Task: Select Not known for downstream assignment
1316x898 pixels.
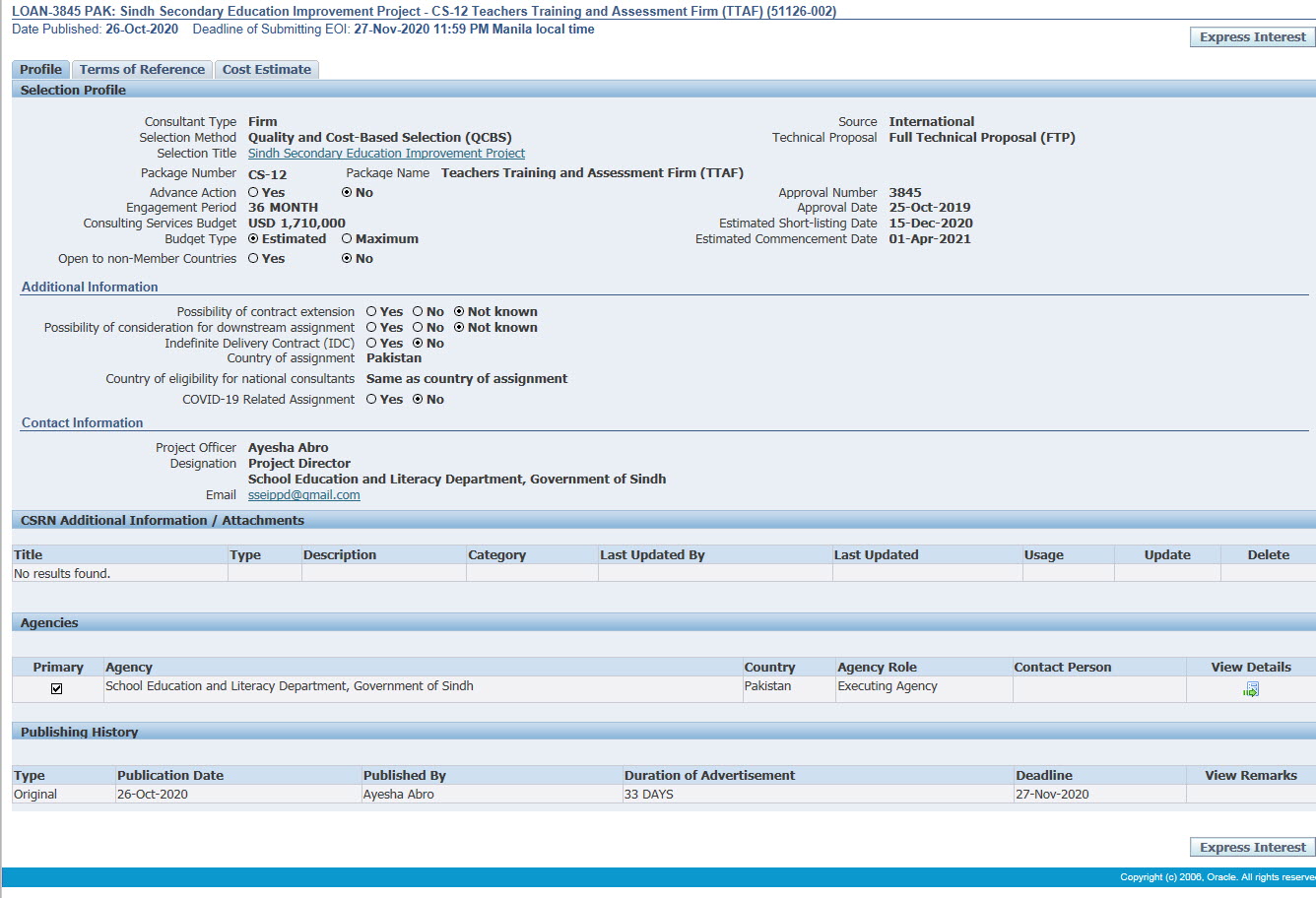Action: pyautogui.click(x=459, y=328)
